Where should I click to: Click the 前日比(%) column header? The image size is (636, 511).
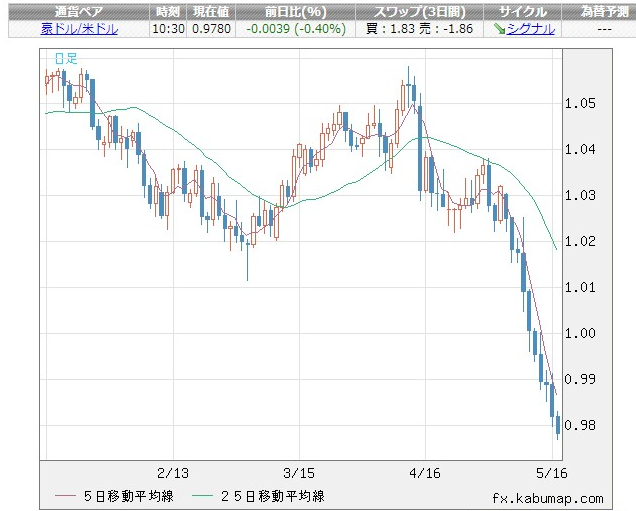tap(294, 11)
